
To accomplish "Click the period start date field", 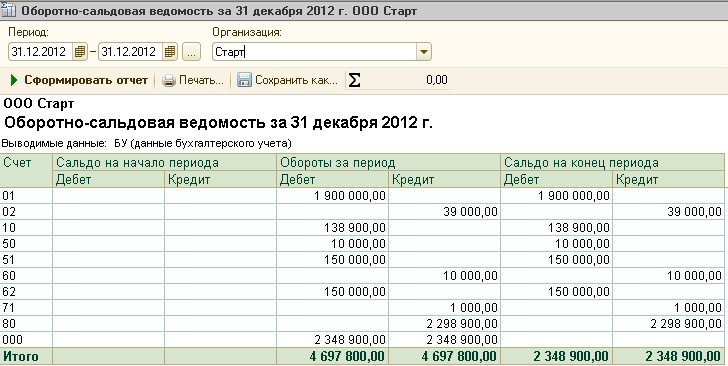I will [41, 52].
